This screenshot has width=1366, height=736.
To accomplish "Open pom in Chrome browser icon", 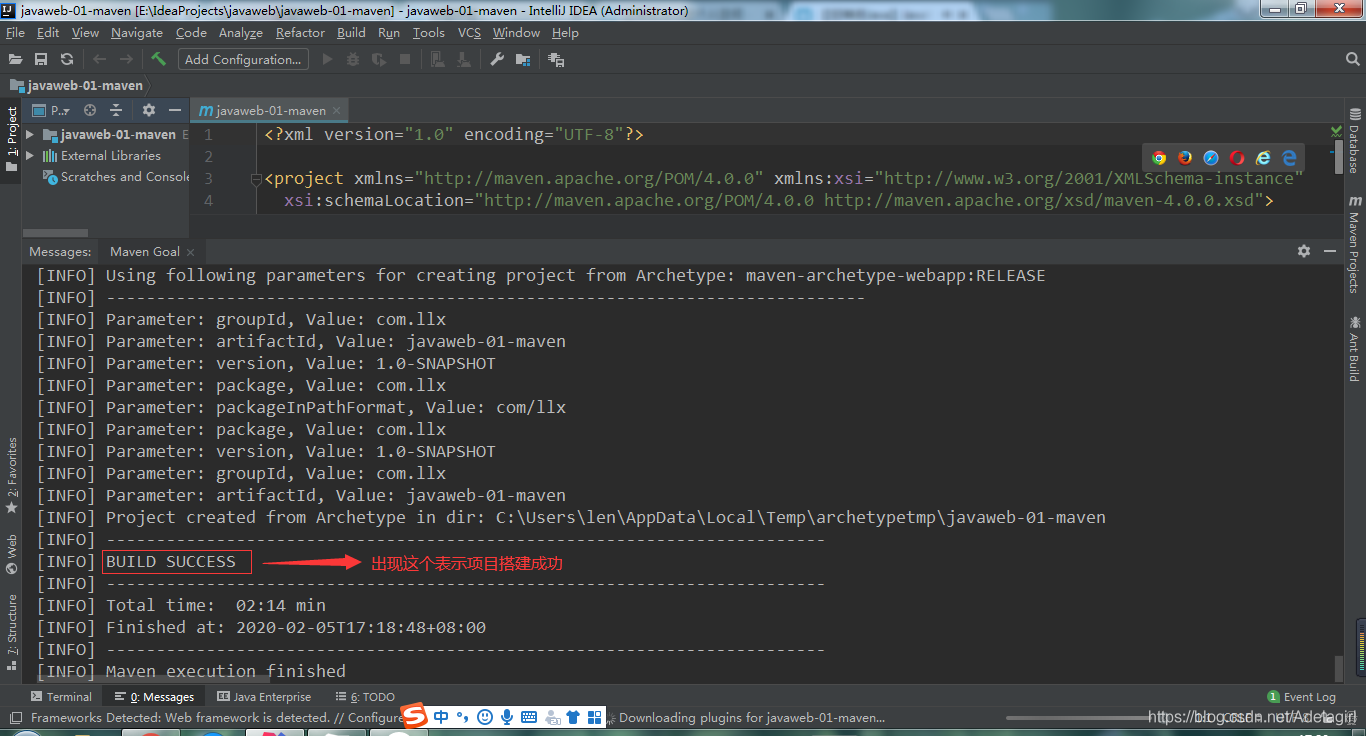I will tap(1159, 157).
